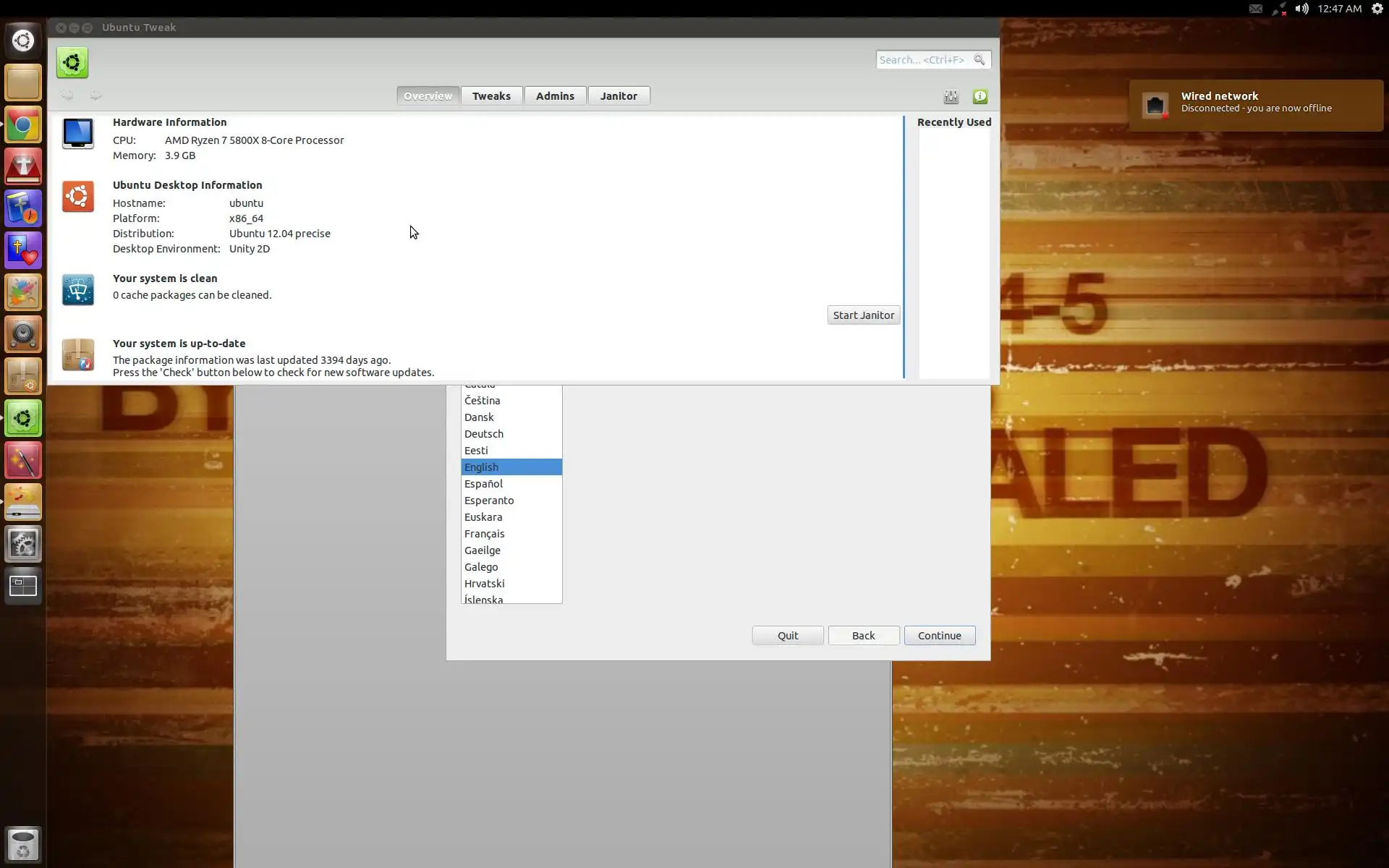Open the Admins tab
The height and width of the screenshot is (868, 1389).
555,95
